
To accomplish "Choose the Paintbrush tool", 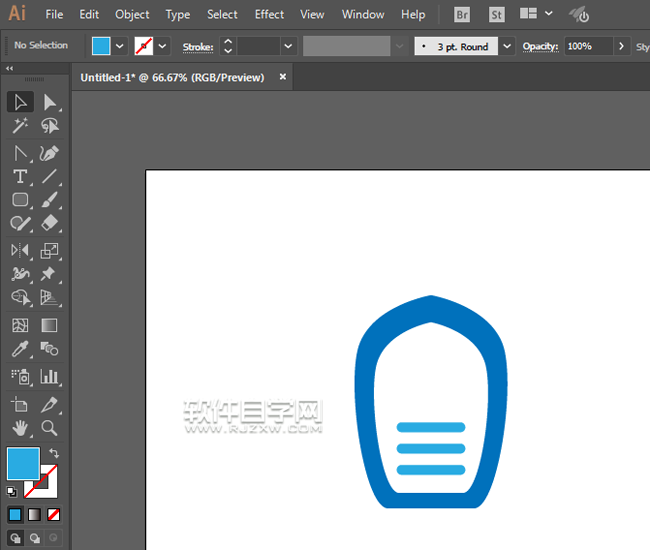I will click(x=49, y=200).
